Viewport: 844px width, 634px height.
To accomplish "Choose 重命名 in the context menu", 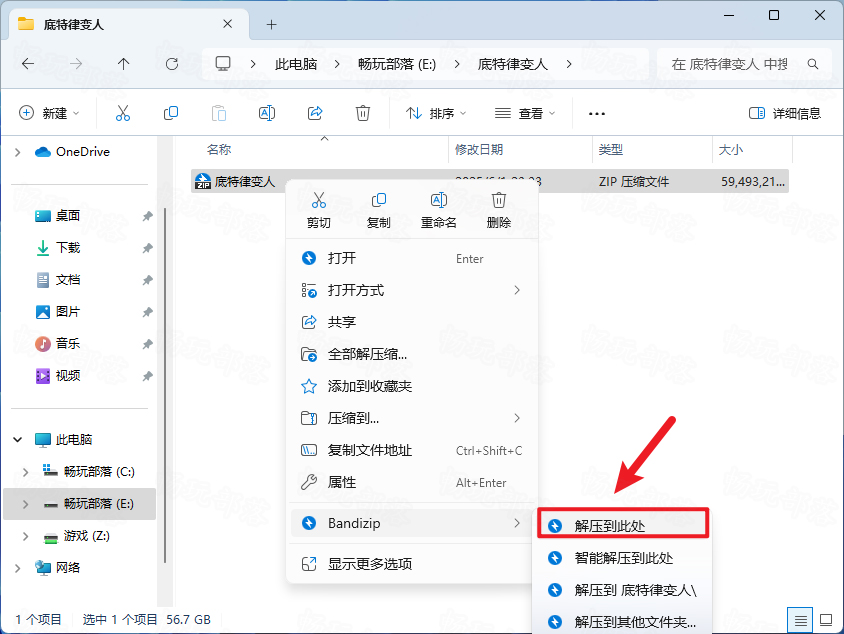I will tap(439, 210).
